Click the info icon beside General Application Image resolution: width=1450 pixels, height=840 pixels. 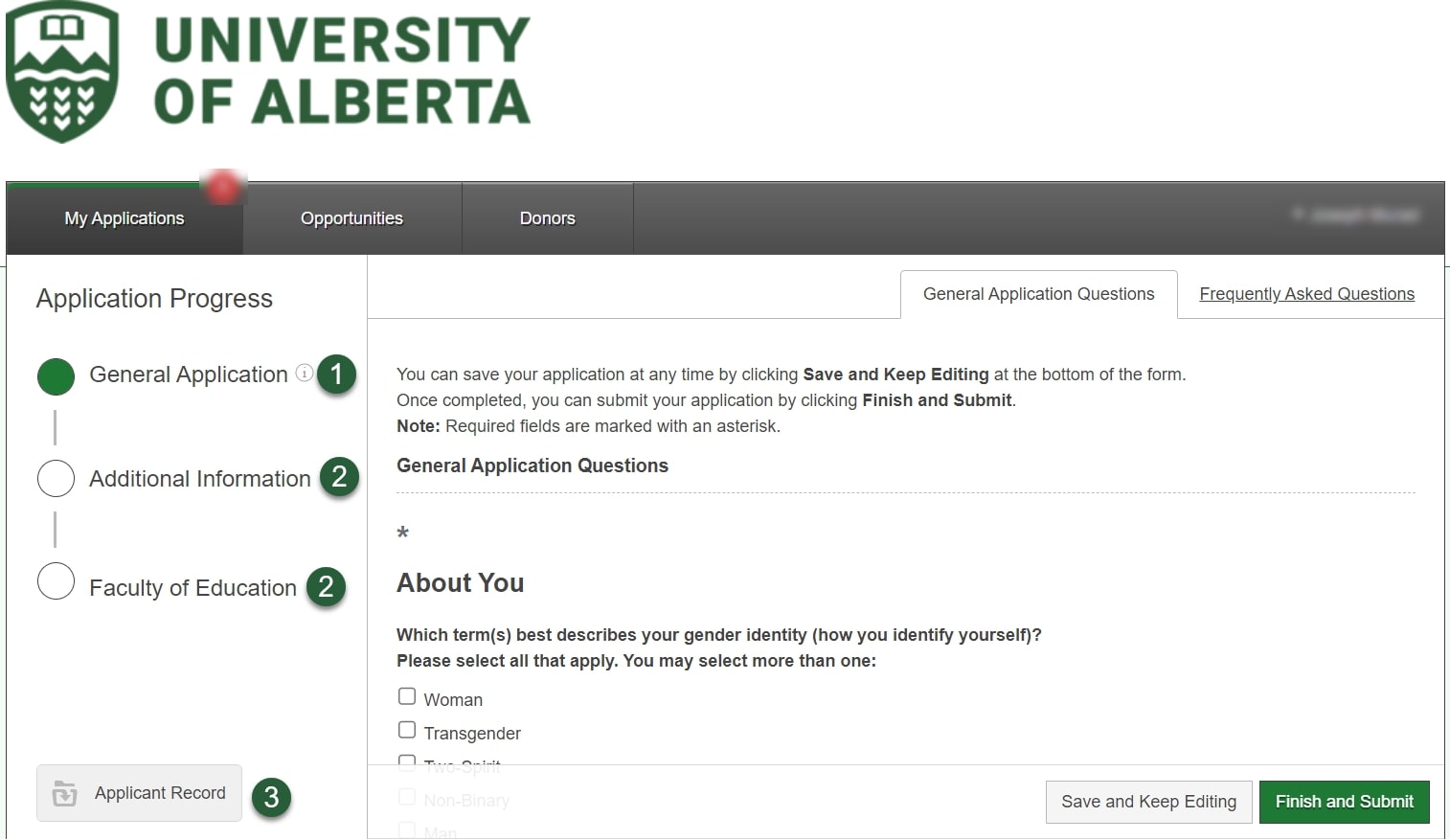tap(304, 373)
